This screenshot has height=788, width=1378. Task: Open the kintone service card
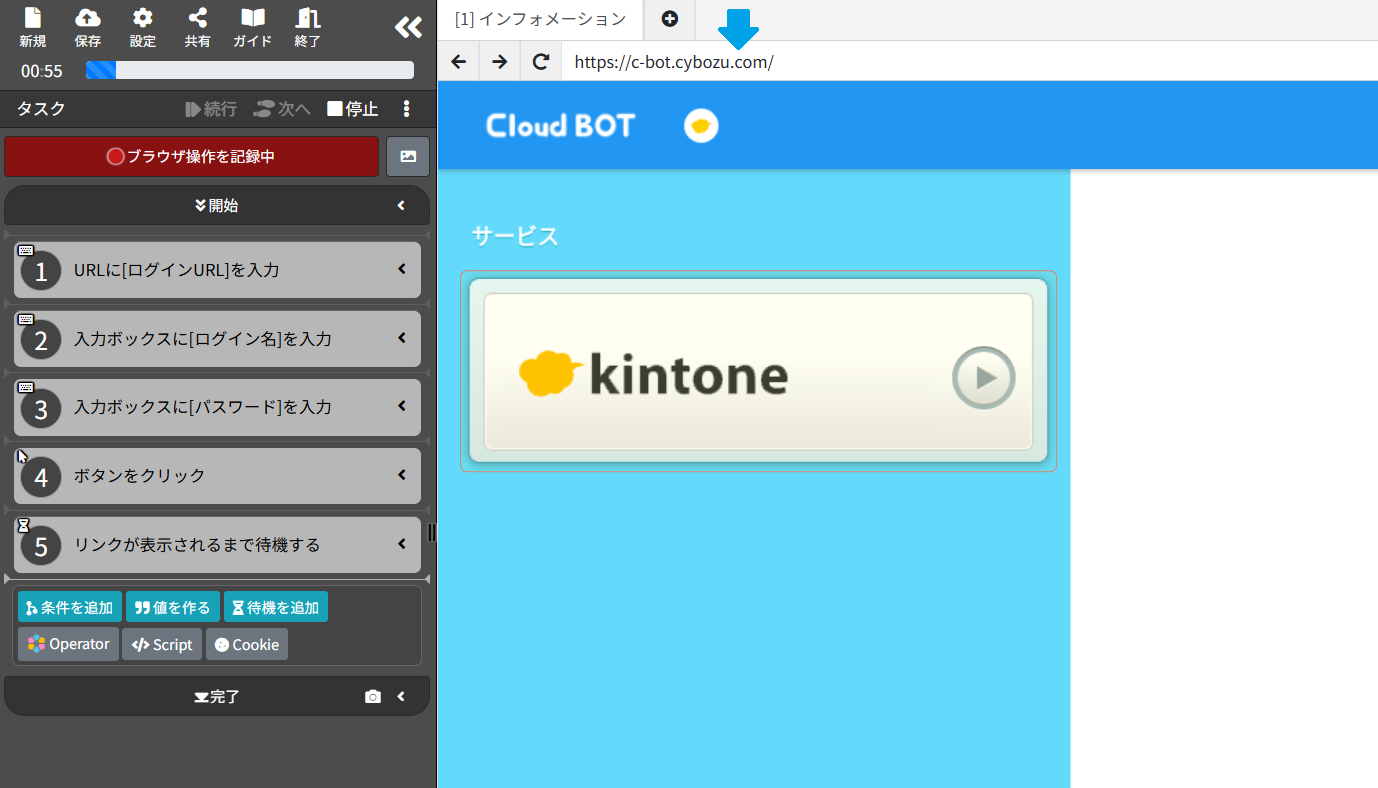[758, 371]
